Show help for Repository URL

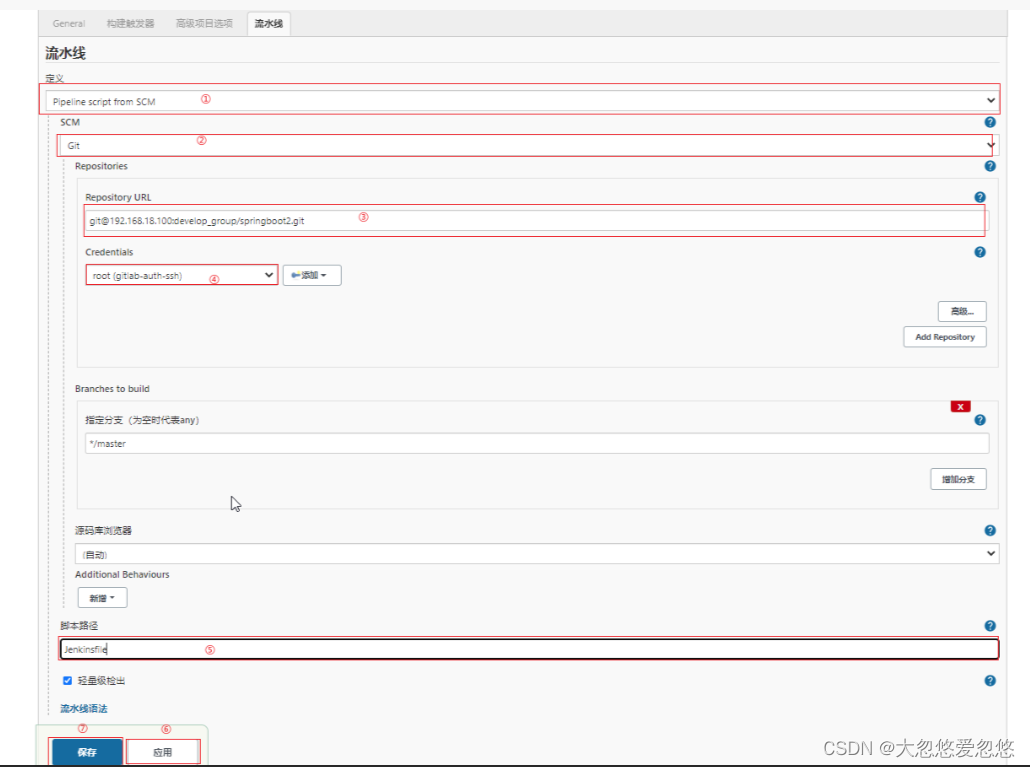pyautogui.click(x=979, y=197)
